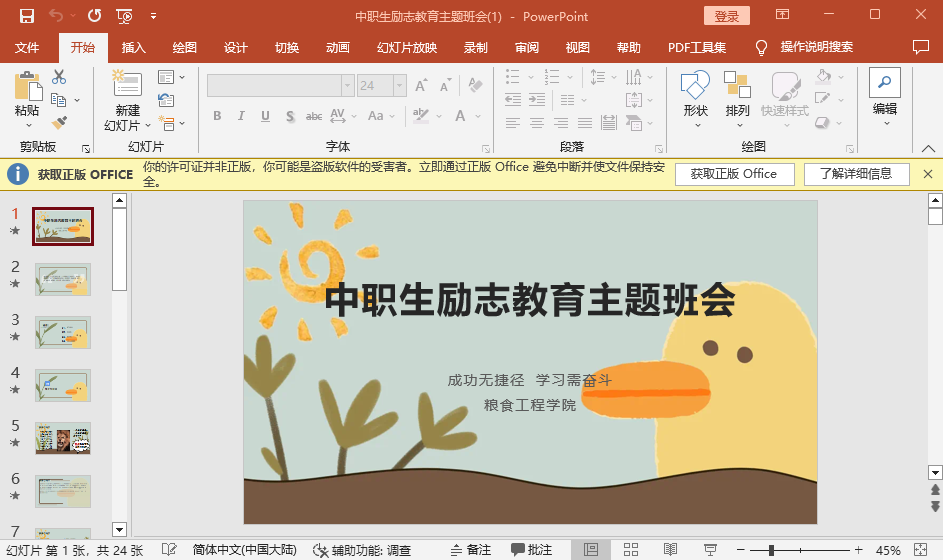The width and height of the screenshot is (943, 560).
Task: Expand the Paste options dropdown arrow
Action: (28, 125)
